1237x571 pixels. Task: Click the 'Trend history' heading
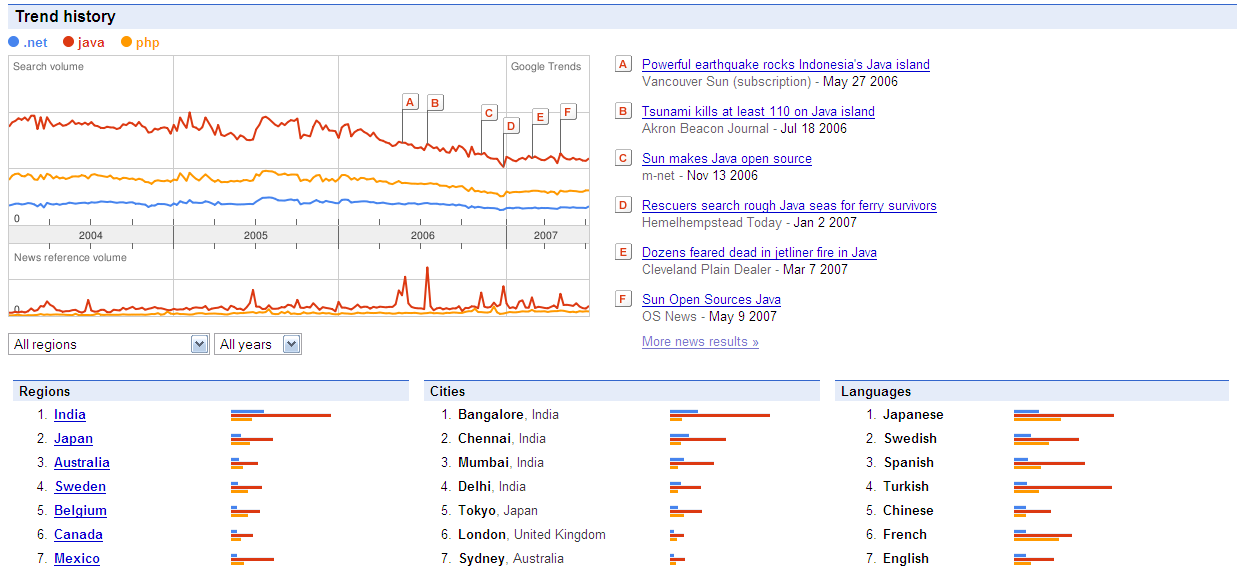point(65,17)
